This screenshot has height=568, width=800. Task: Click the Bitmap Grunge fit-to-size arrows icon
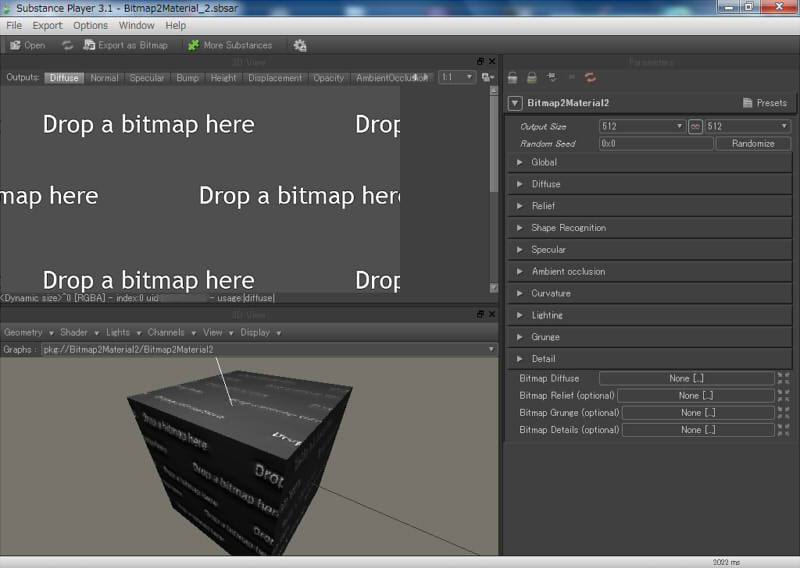pos(783,413)
